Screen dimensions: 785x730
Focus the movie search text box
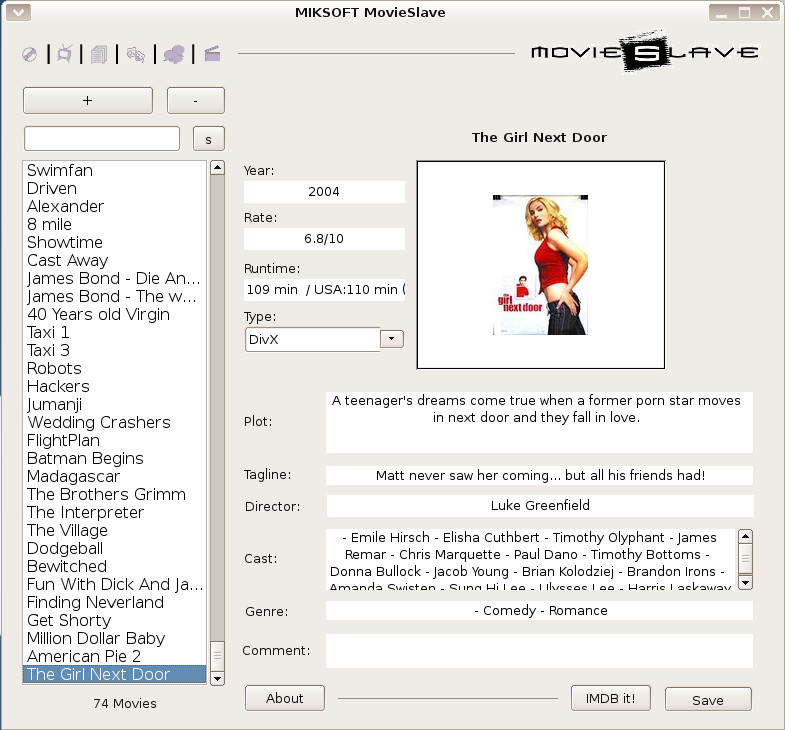click(102, 139)
